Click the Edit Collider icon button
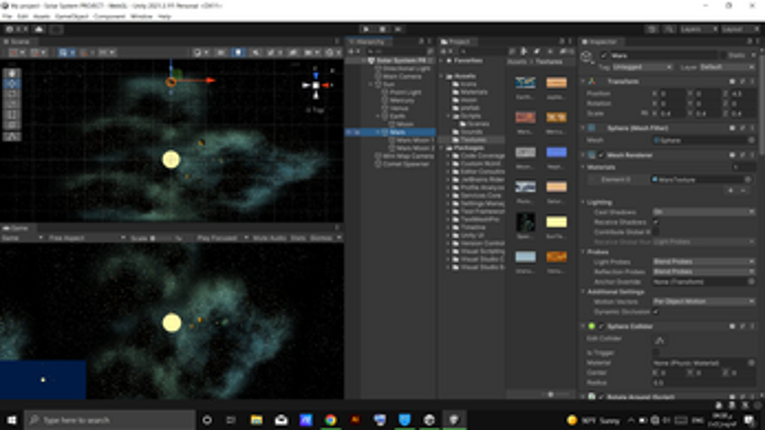Image resolution: width=765 pixels, height=430 pixels. (660, 340)
